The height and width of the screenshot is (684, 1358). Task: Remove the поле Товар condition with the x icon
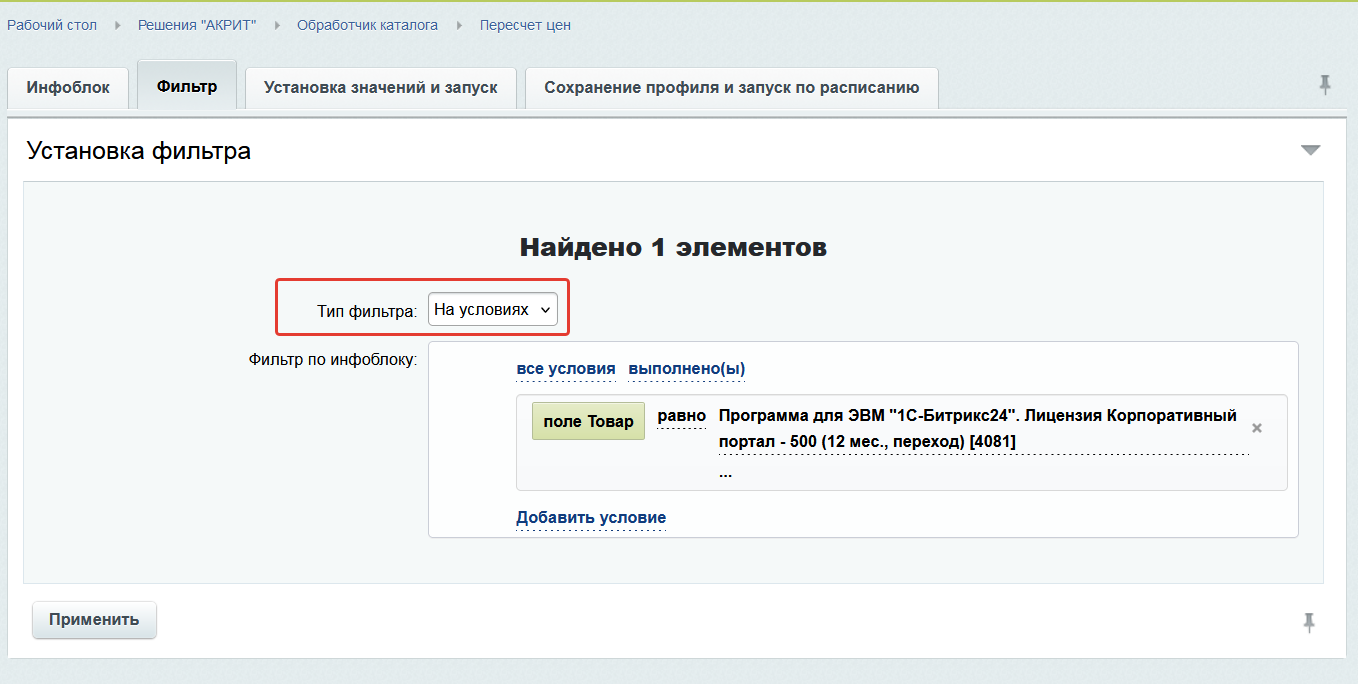pyautogui.click(x=1257, y=428)
